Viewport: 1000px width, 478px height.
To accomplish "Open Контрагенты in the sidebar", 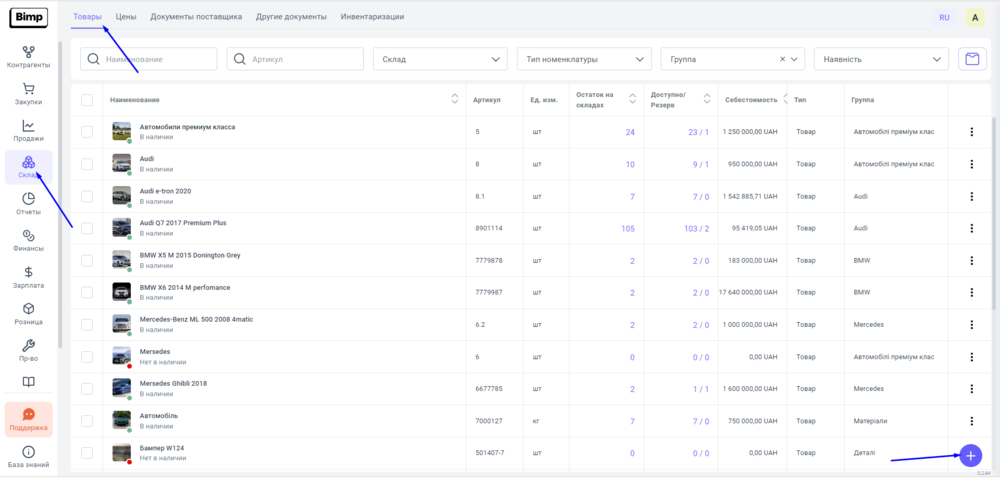I will point(28,56).
